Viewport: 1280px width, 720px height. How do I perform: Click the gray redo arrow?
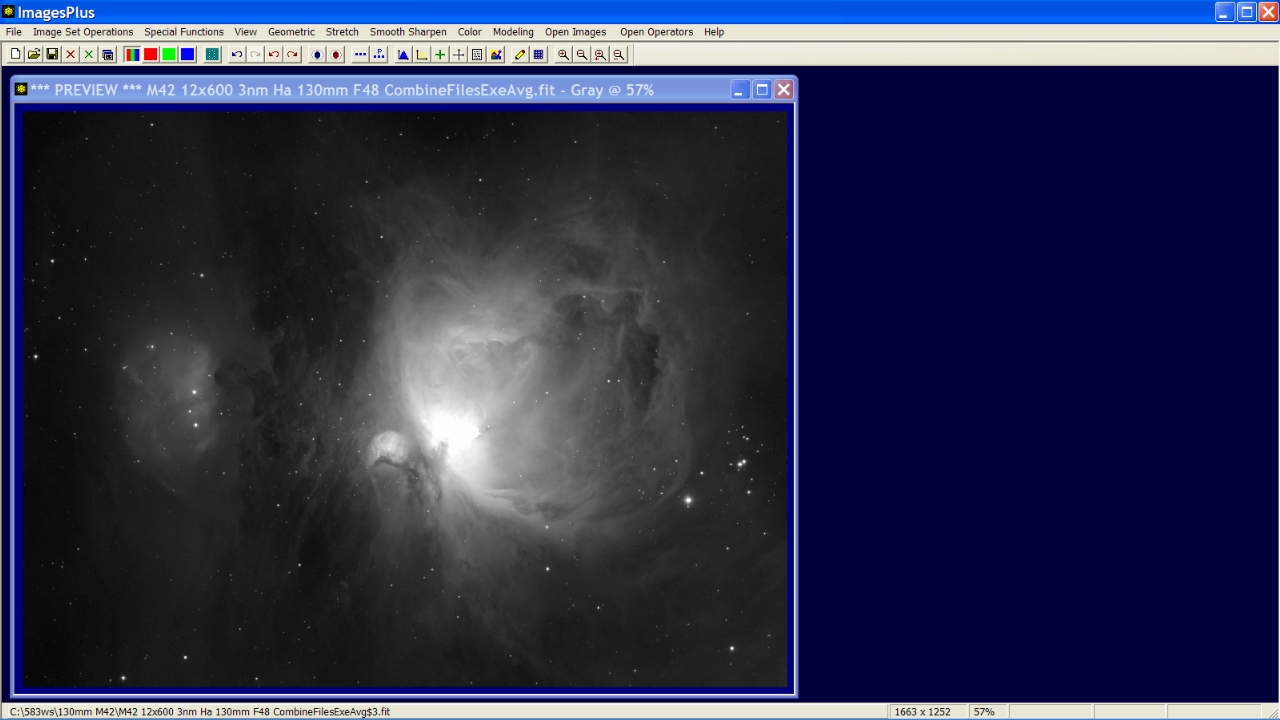pos(255,54)
